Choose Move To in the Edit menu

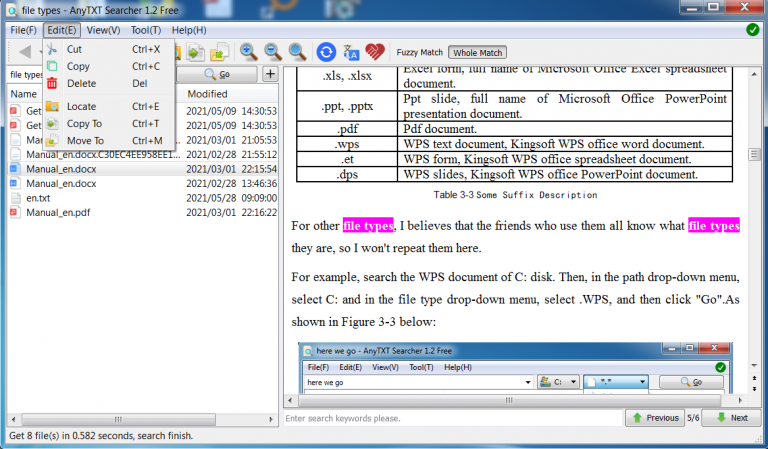(85, 141)
